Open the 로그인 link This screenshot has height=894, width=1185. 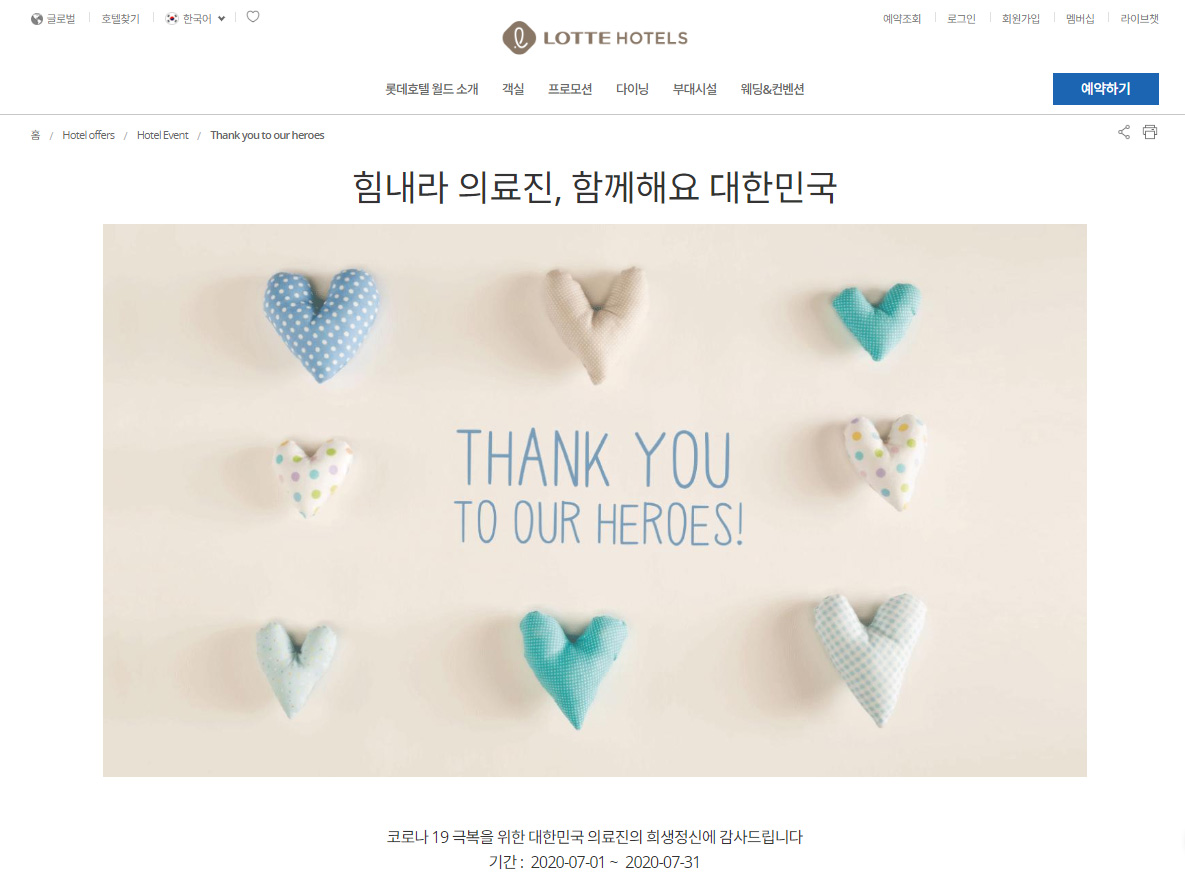961,19
